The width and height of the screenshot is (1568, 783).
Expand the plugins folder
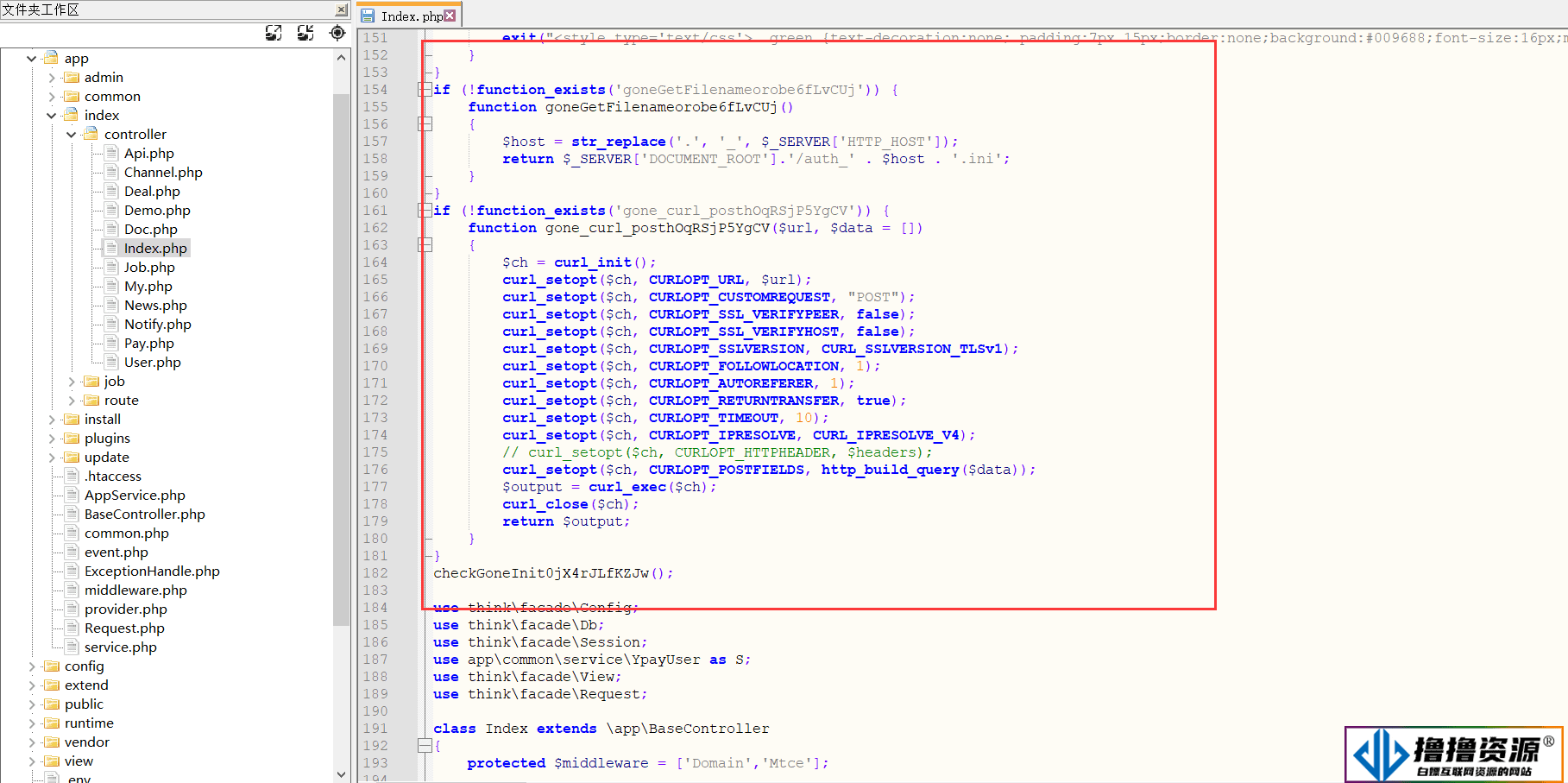[52, 439]
